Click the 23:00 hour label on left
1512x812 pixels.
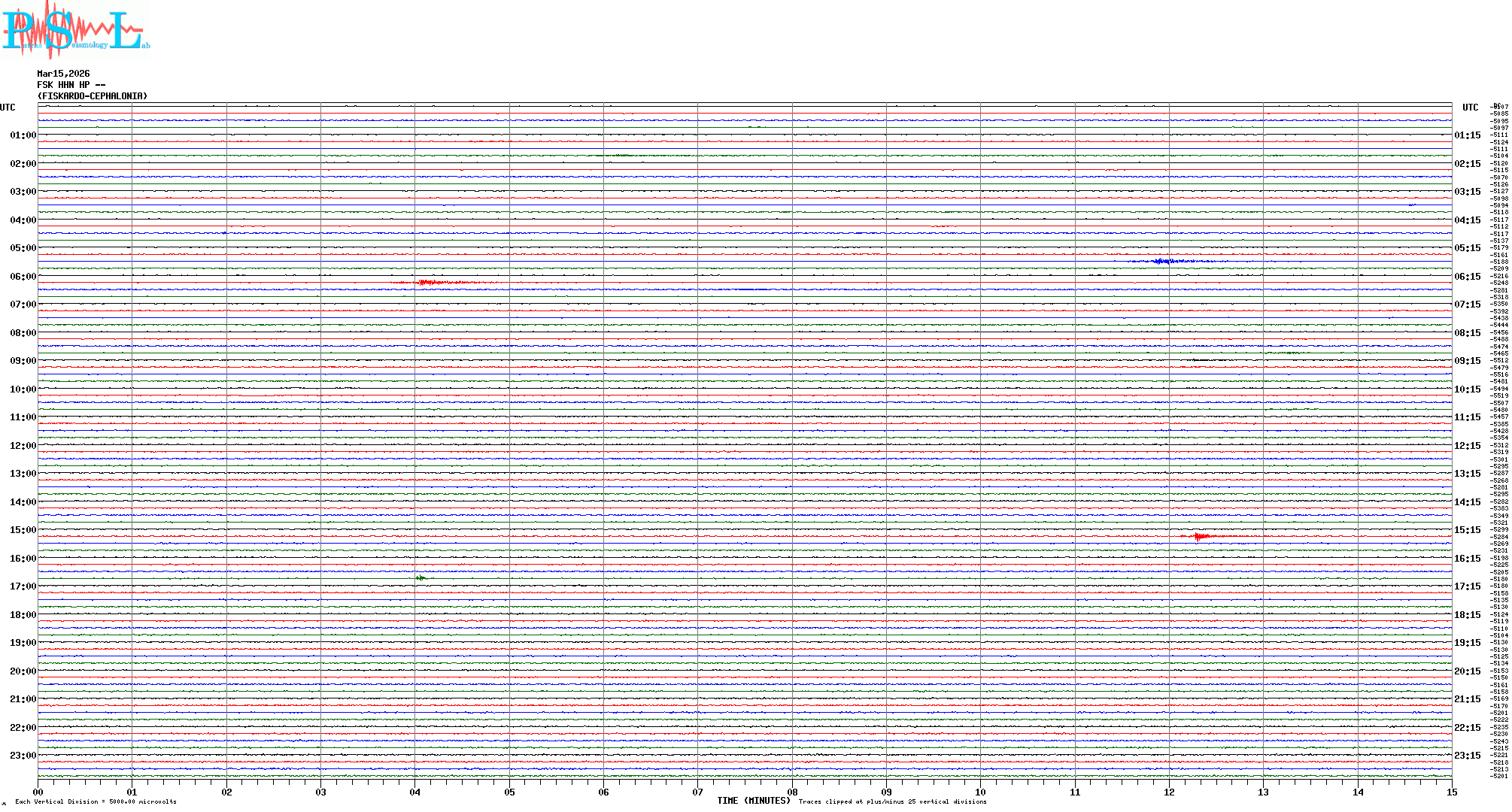click(x=23, y=756)
